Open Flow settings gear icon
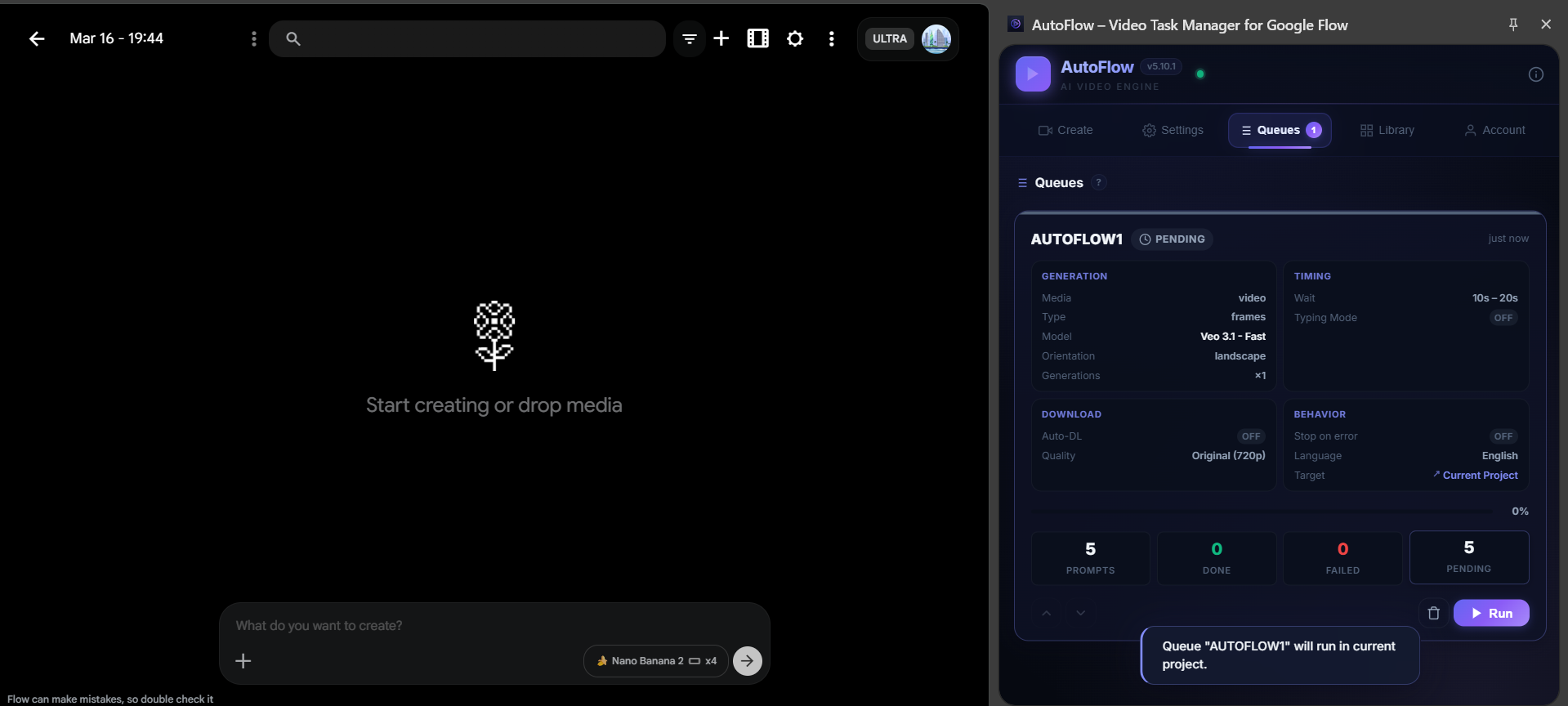The height and width of the screenshot is (706, 1568). 794,38
